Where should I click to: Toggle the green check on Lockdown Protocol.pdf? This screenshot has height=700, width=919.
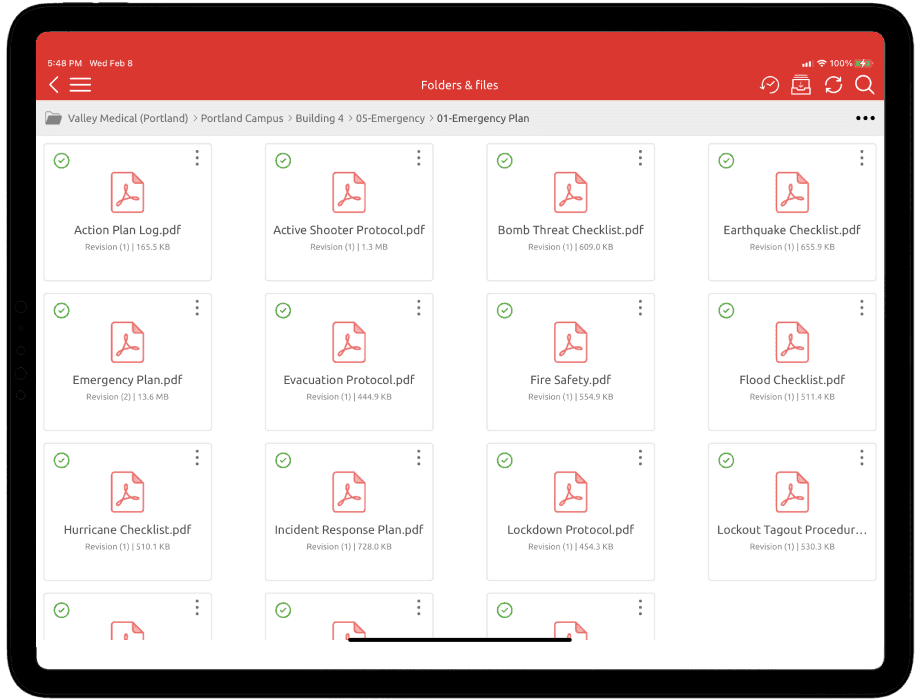(505, 460)
